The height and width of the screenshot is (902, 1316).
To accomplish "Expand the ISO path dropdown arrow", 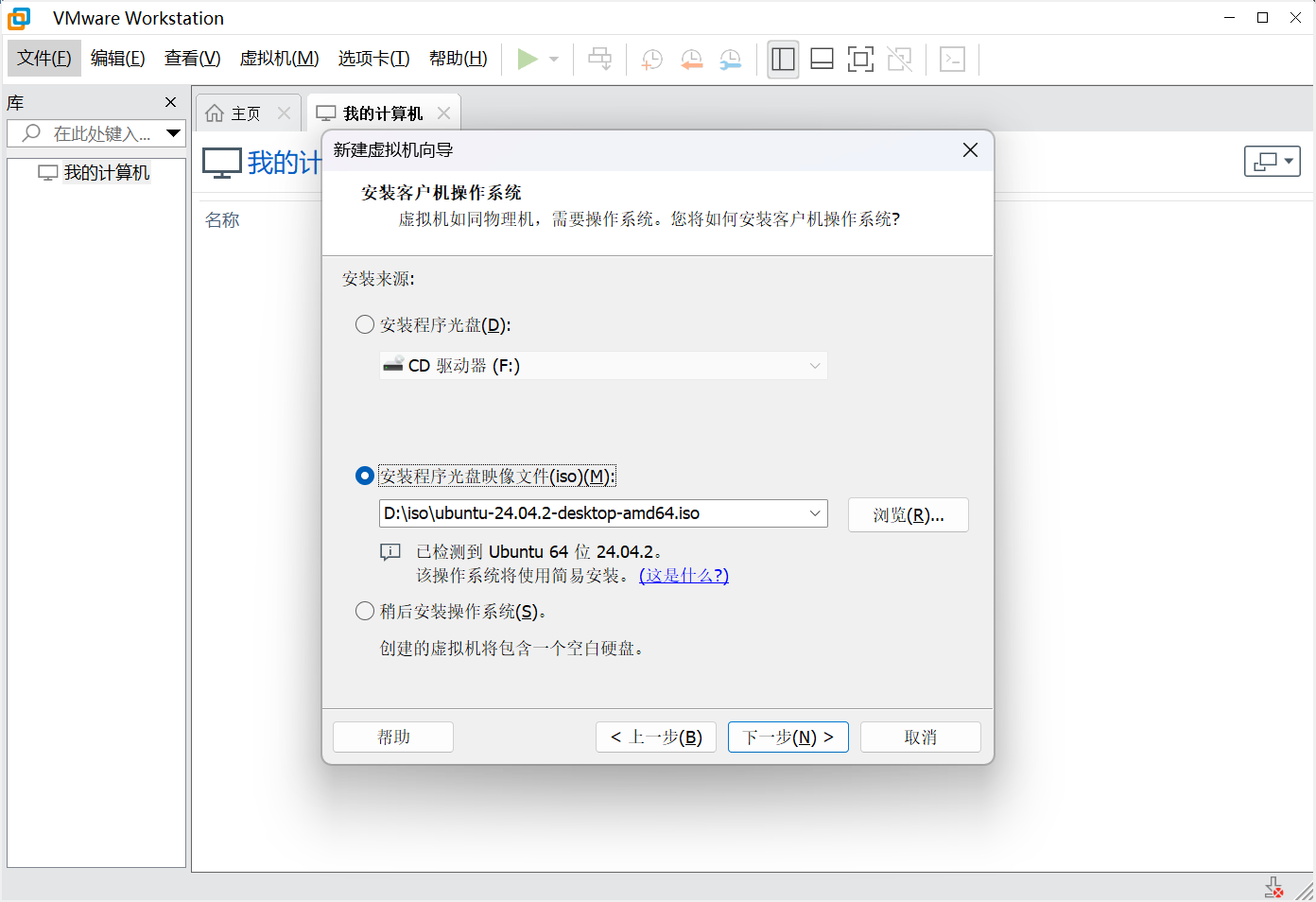I will pyautogui.click(x=815, y=513).
